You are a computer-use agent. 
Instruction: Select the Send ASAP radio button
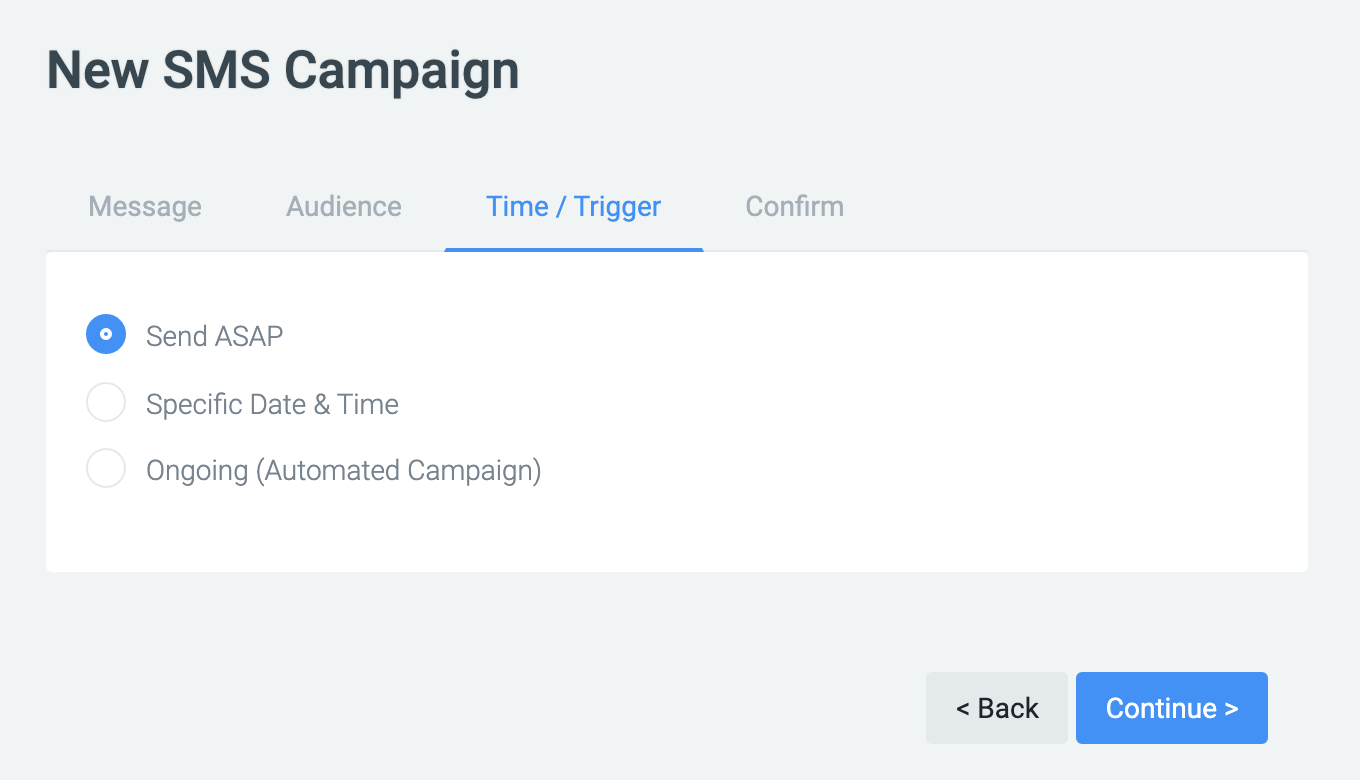(x=106, y=335)
